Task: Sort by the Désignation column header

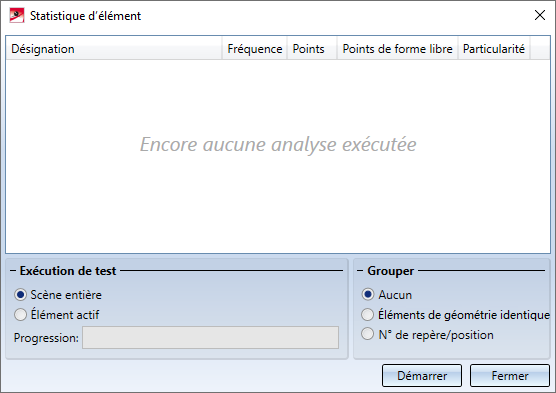Action: tap(114, 49)
